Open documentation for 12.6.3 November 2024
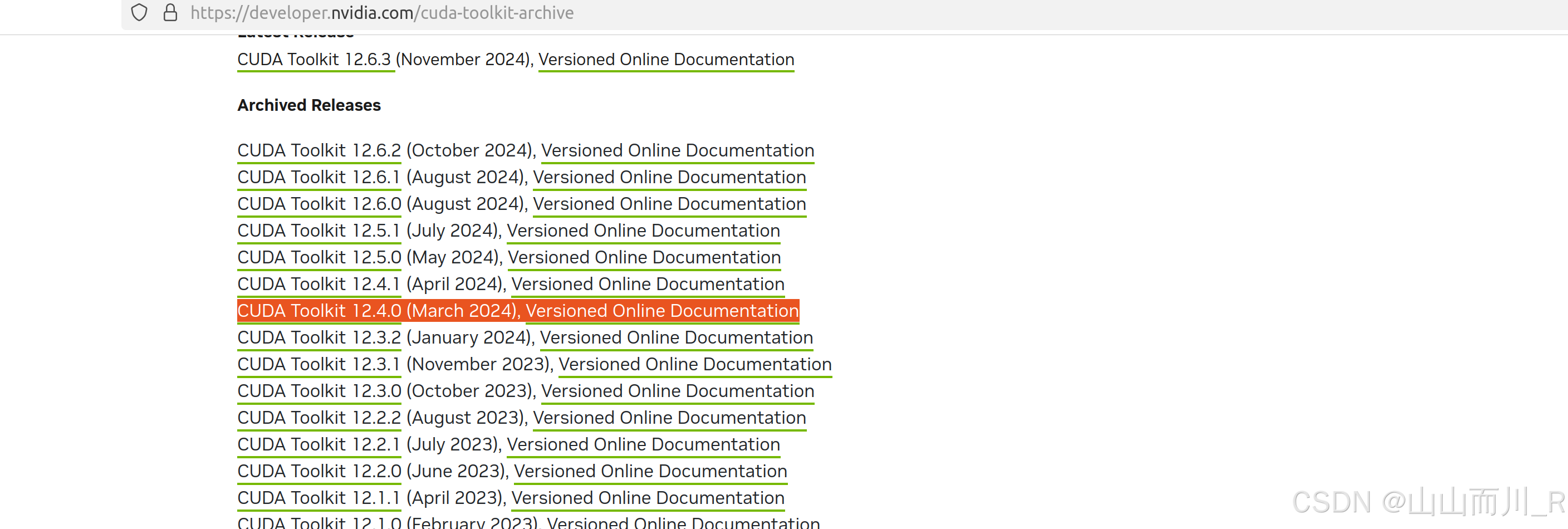Screen dimensions: 1568x529 (666, 60)
